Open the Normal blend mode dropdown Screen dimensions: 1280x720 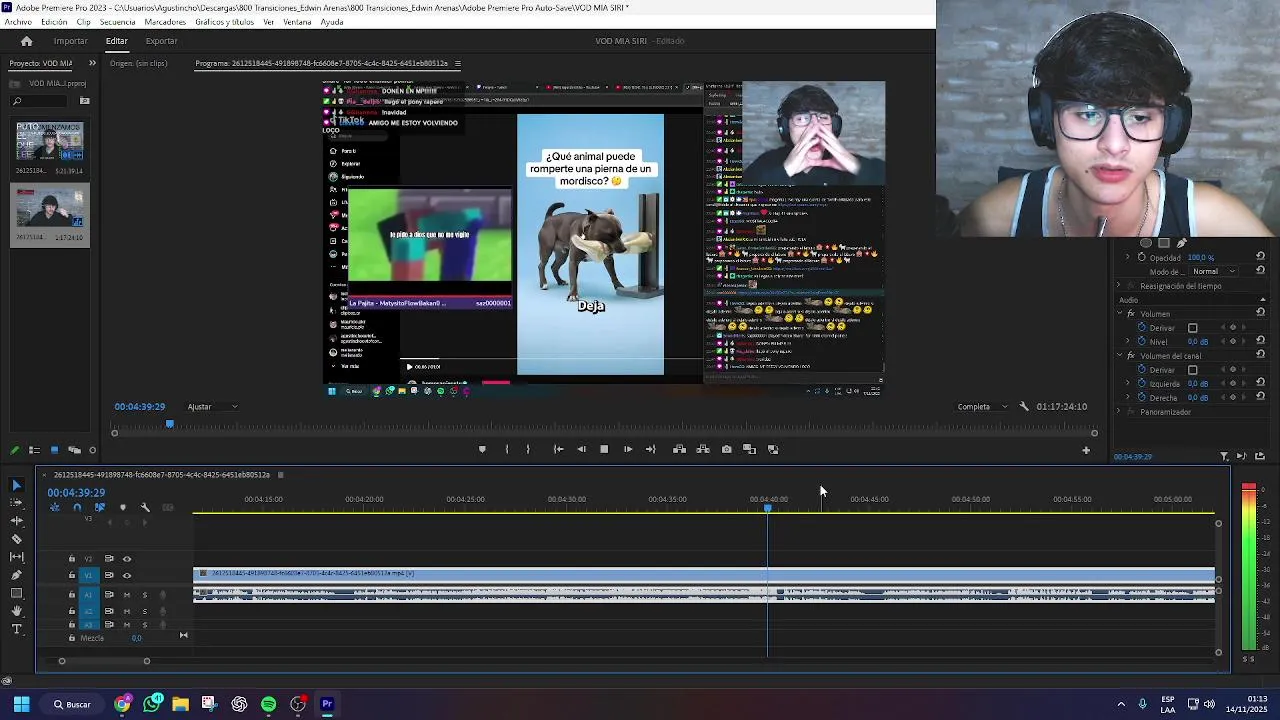click(1212, 271)
